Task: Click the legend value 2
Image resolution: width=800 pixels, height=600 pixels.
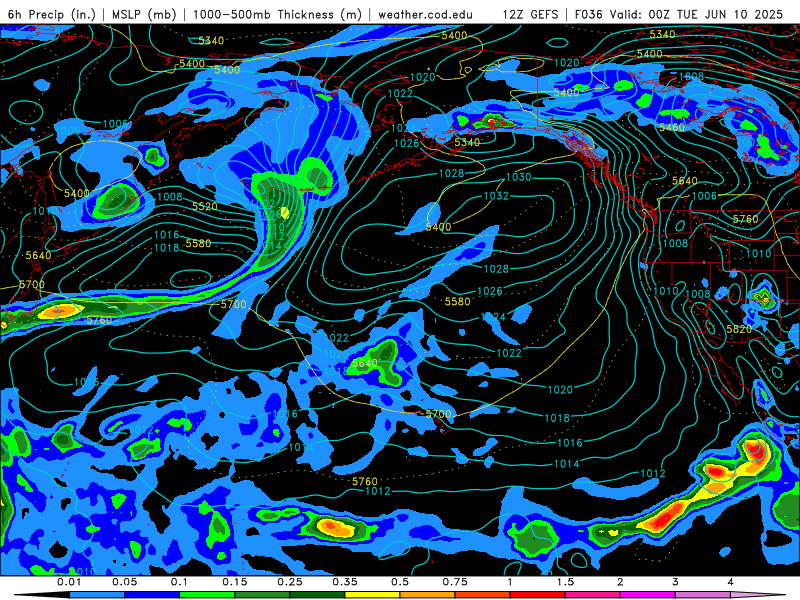Action: pos(620,582)
